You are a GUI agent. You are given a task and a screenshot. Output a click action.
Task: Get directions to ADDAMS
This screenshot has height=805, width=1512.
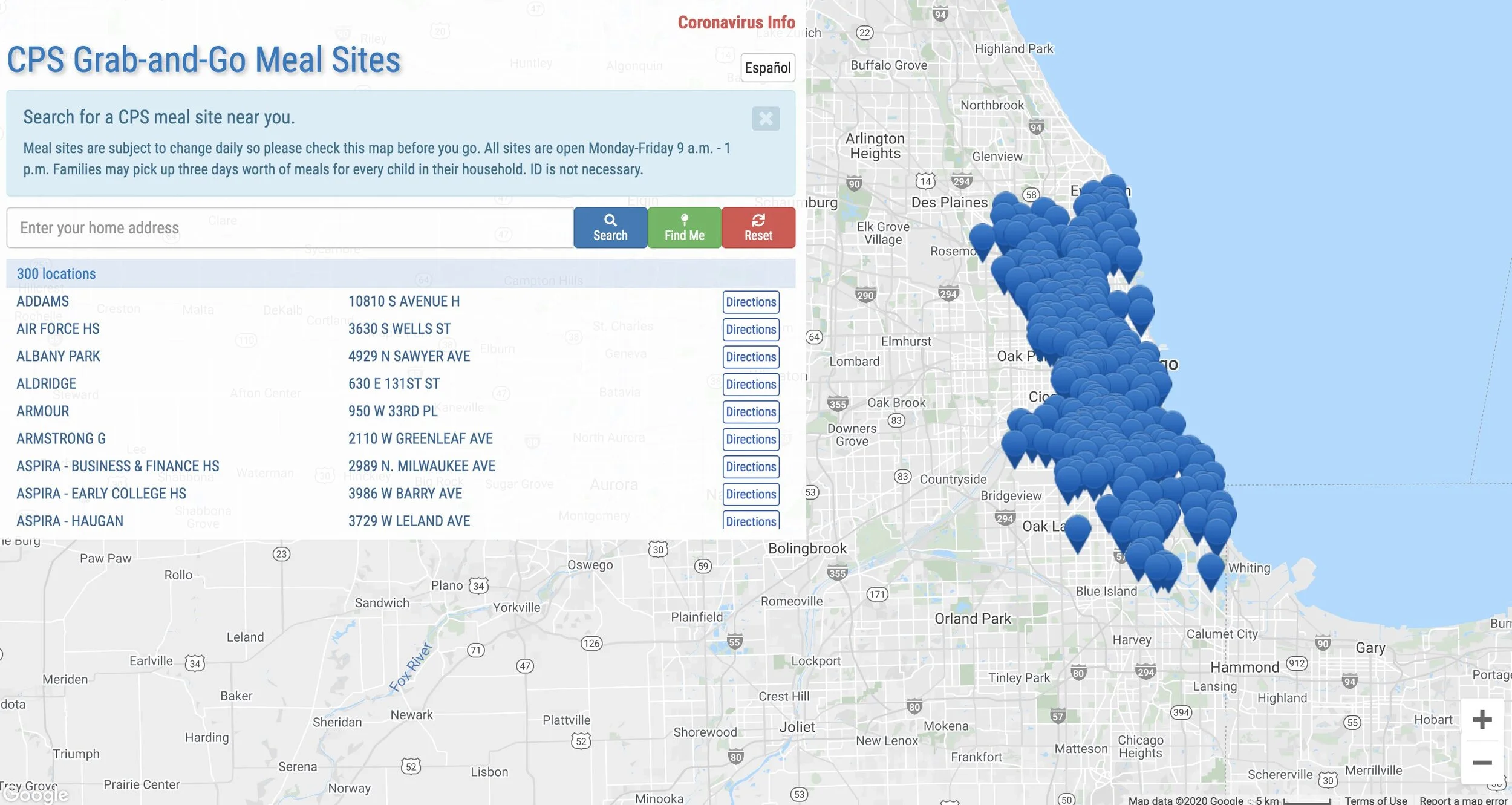tap(751, 302)
